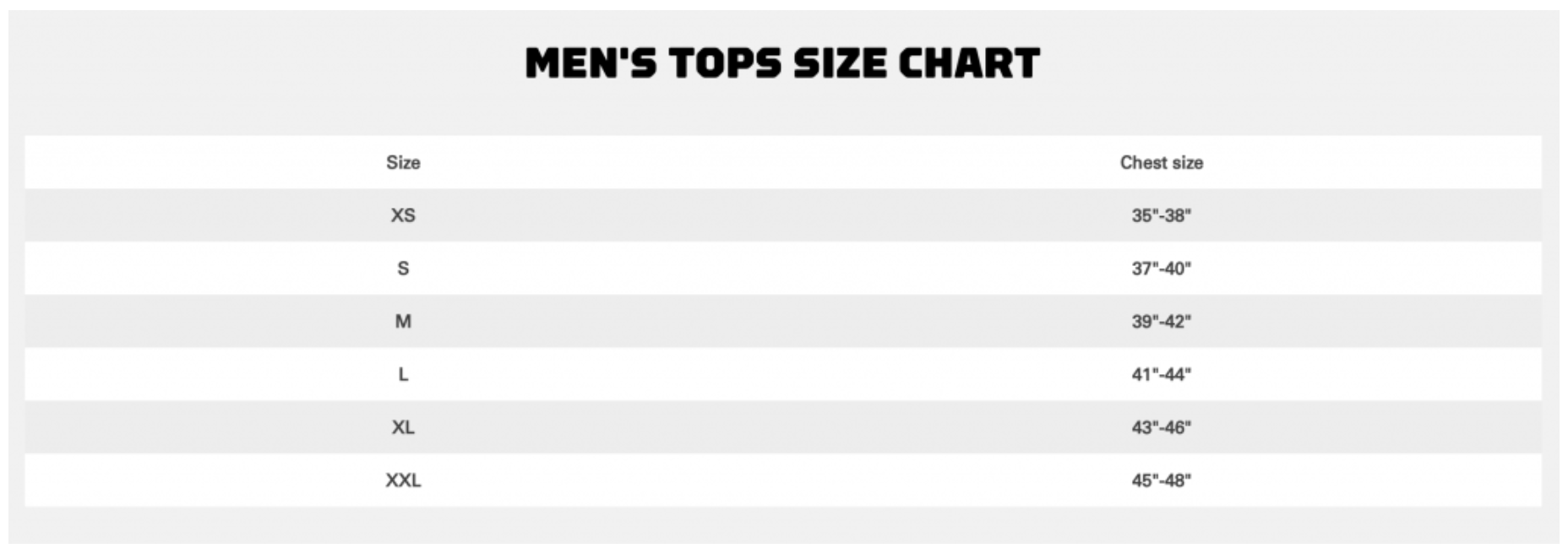Select the 35"-38" chest measurement
Screen dimensions: 1568x554
point(1162,215)
